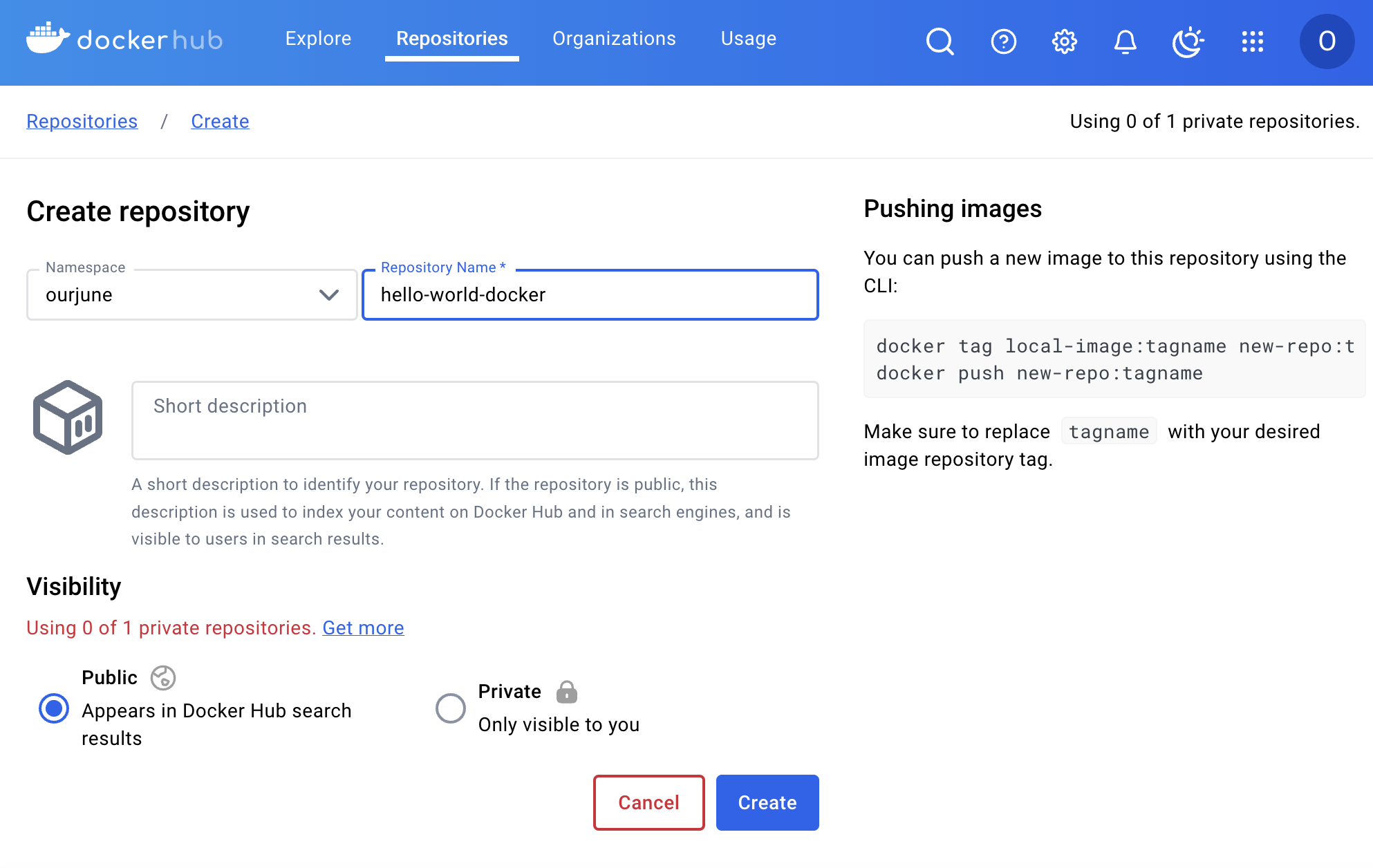The width and height of the screenshot is (1373, 868).
Task: Click the repository cube icon
Action: (x=68, y=417)
